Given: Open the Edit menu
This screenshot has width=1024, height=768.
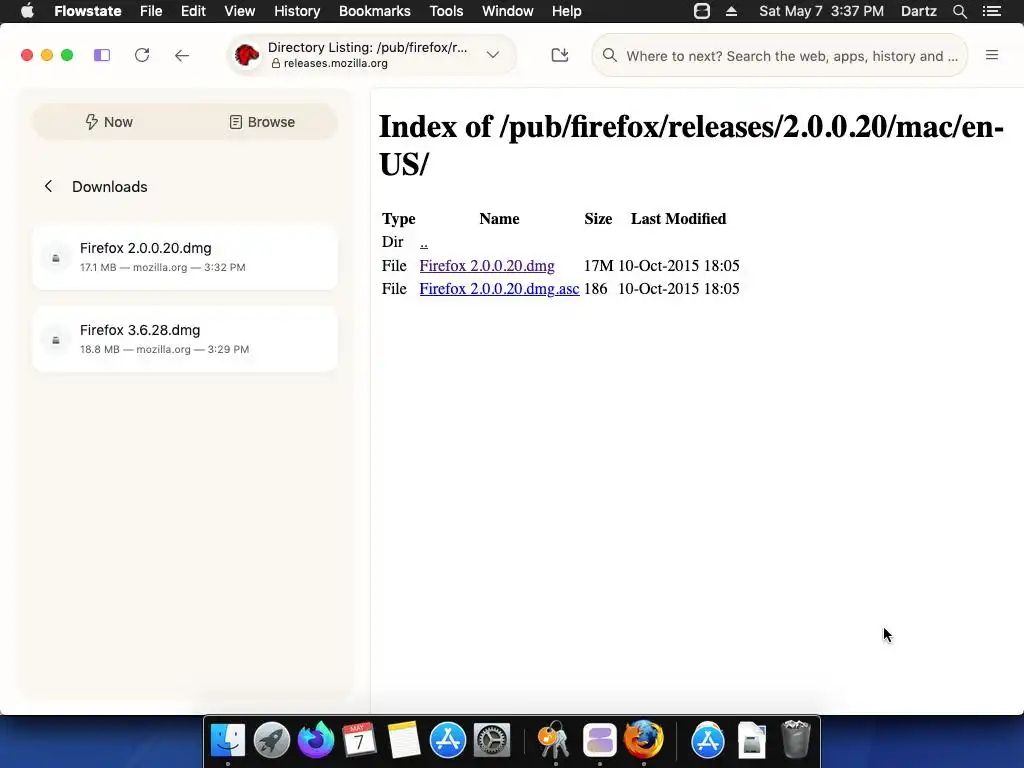Looking at the screenshot, I should tap(193, 11).
